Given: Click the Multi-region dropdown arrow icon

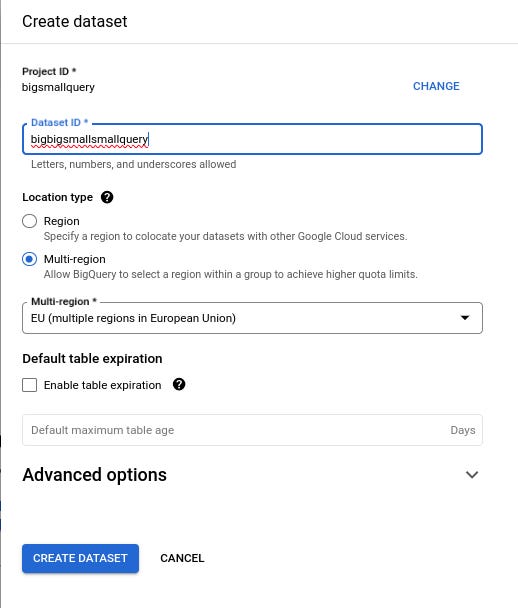Looking at the screenshot, I should 464,318.
